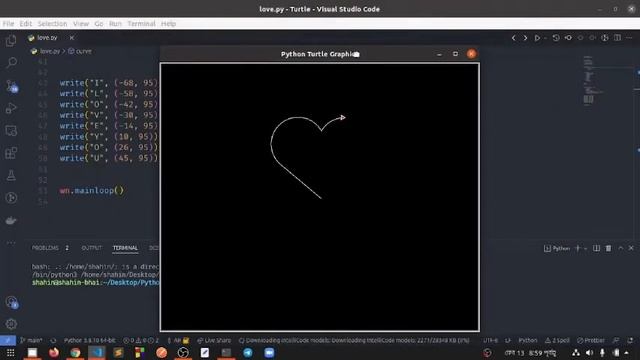Click Live Share in status bar
The height and width of the screenshot is (360, 640).
pyautogui.click(x=214, y=340)
